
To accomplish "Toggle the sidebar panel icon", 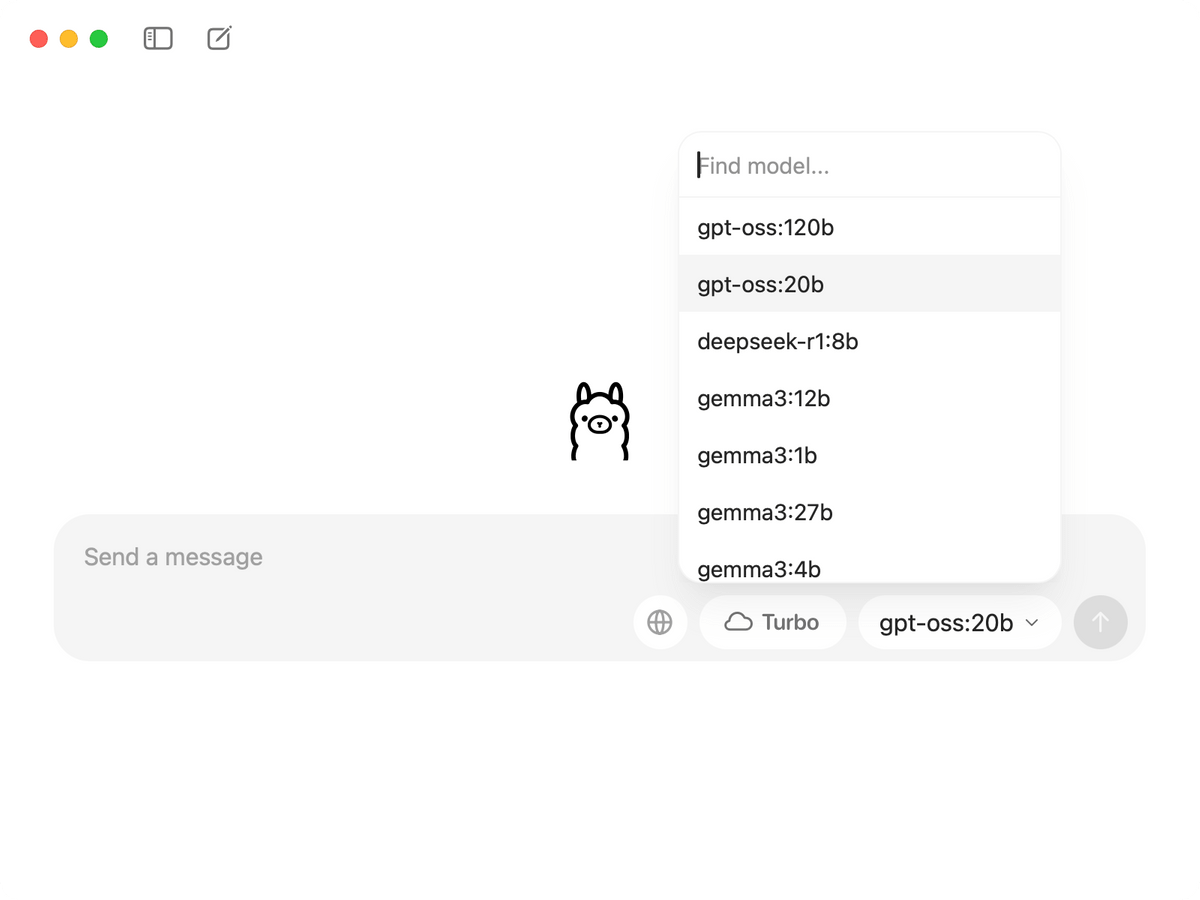I will tap(158, 39).
